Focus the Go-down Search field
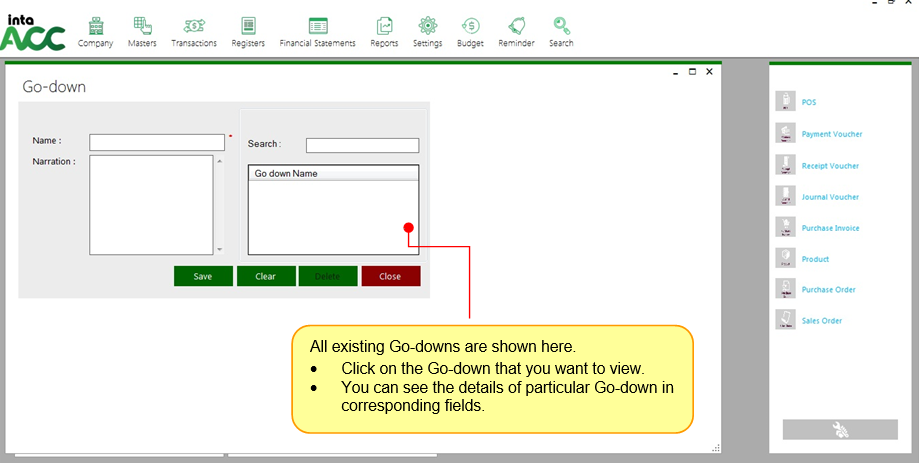 pos(362,145)
